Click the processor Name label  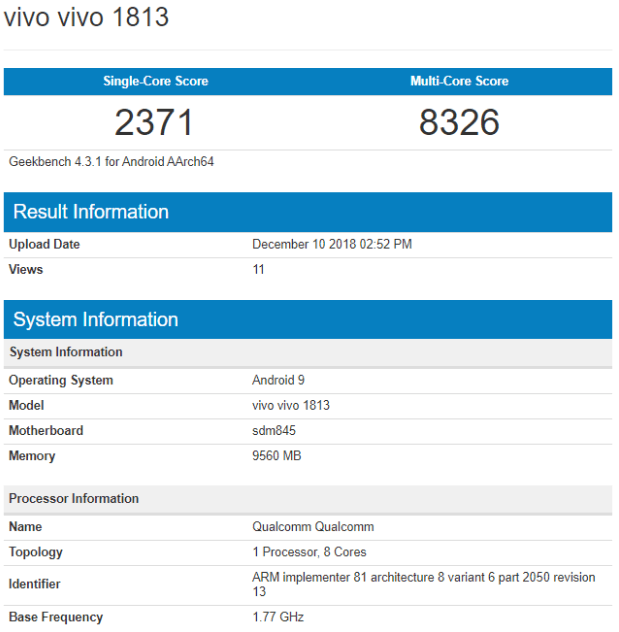[x=25, y=527]
